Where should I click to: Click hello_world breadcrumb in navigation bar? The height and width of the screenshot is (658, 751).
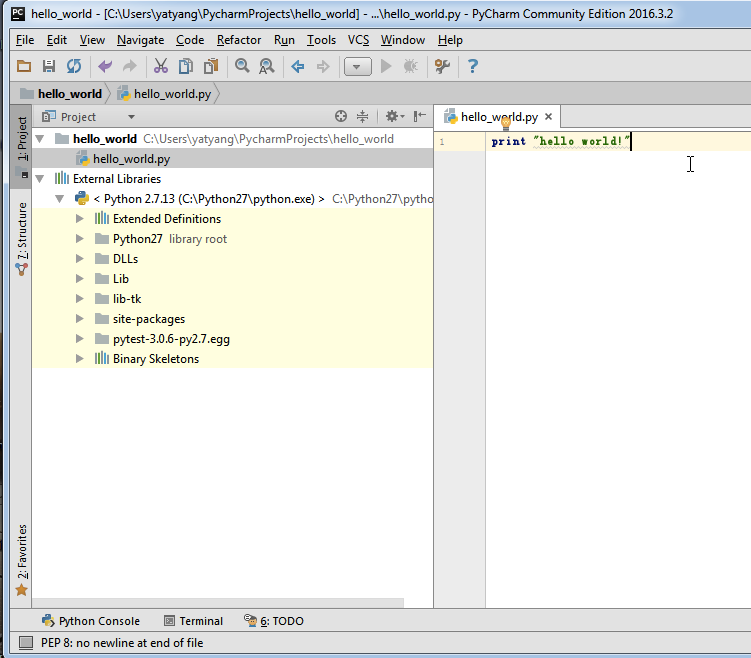[x=61, y=94]
